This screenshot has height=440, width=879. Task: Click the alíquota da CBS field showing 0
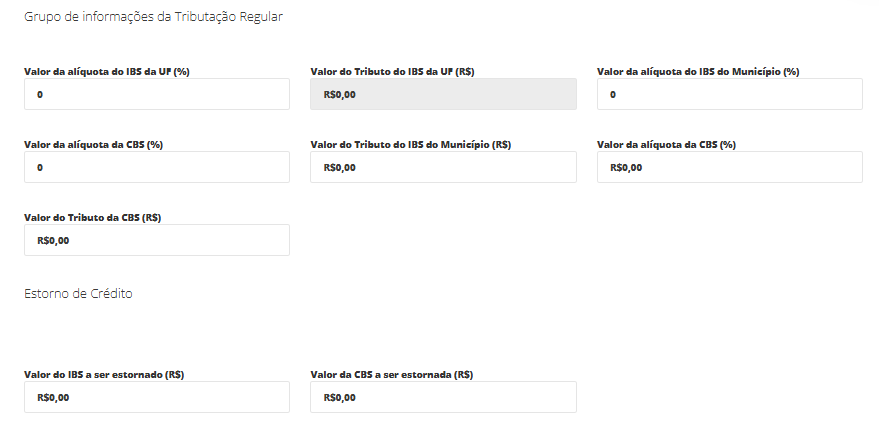pos(156,167)
